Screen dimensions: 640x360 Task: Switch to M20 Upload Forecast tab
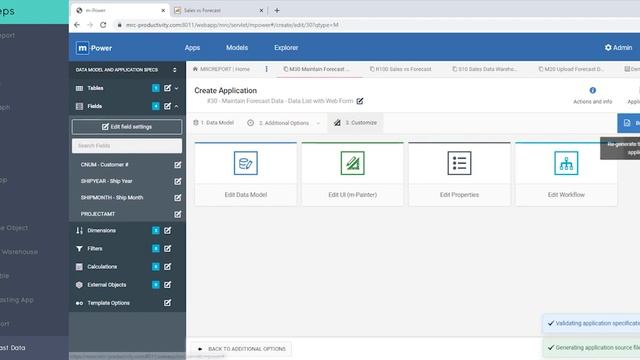click(571, 69)
